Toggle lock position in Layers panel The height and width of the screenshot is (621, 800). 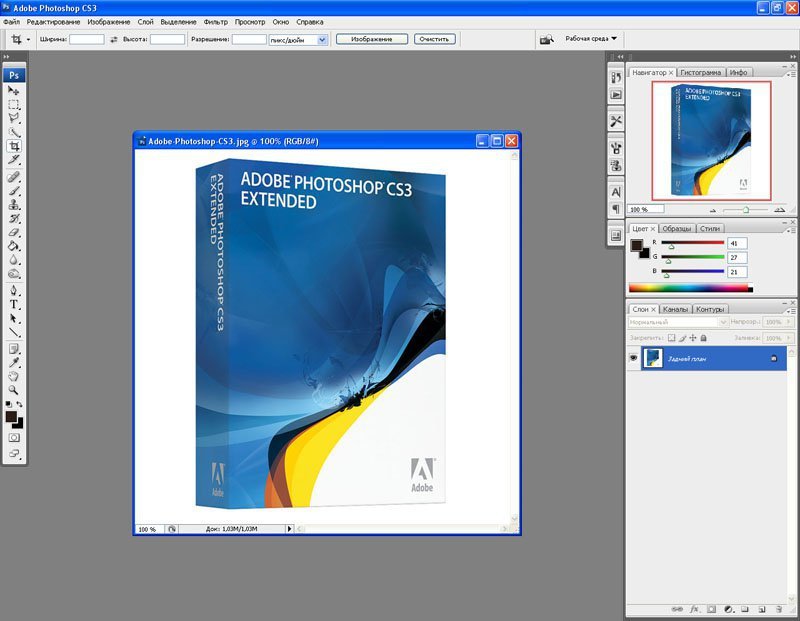693,338
